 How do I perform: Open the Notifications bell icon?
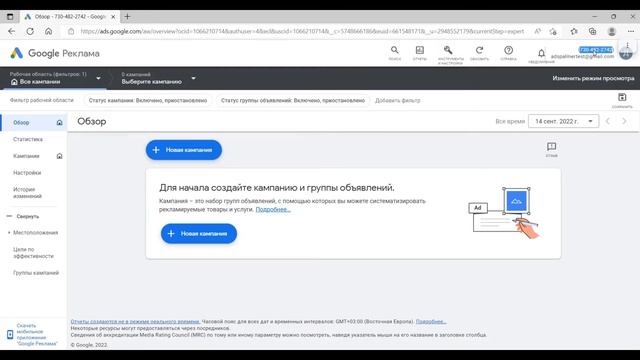(x=541, y=54)
